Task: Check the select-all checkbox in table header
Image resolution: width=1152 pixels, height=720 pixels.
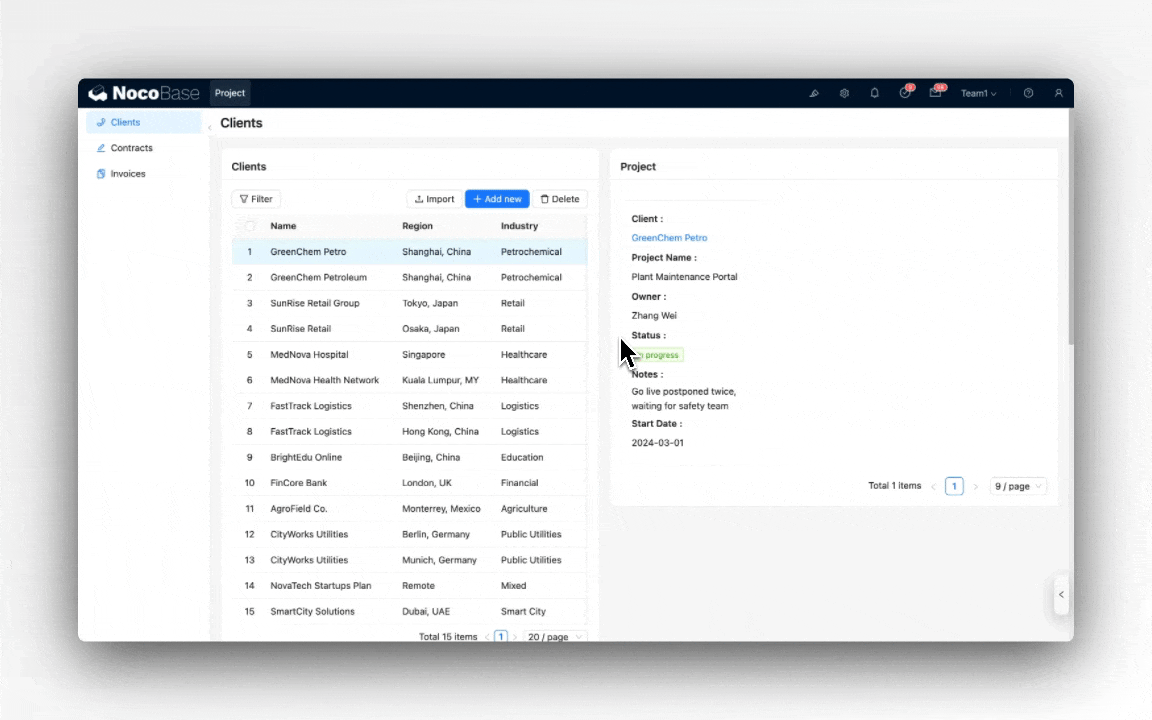Action: click(x=249, y=226)
